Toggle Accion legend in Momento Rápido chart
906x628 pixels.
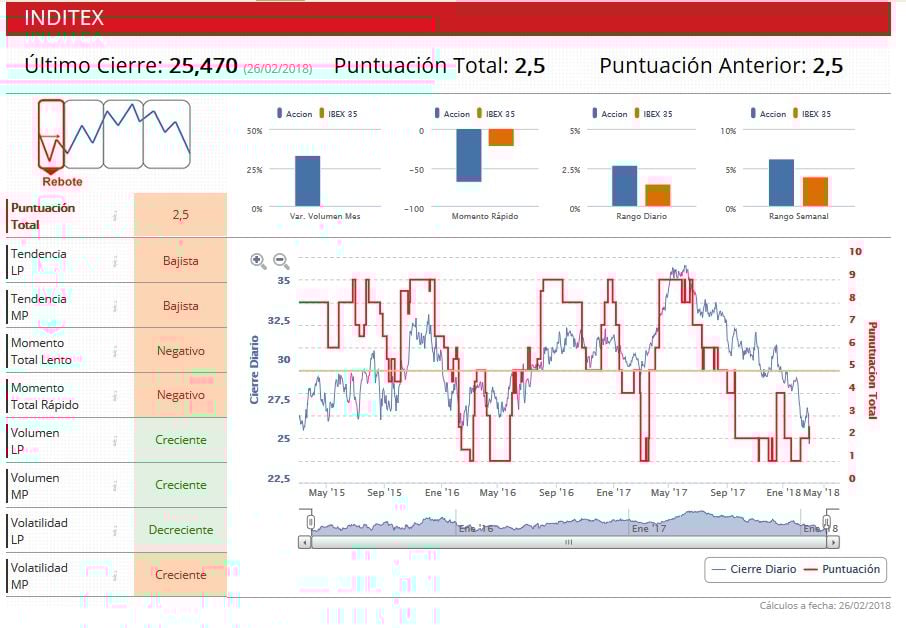pyautogui.click(x=452, y=114)
